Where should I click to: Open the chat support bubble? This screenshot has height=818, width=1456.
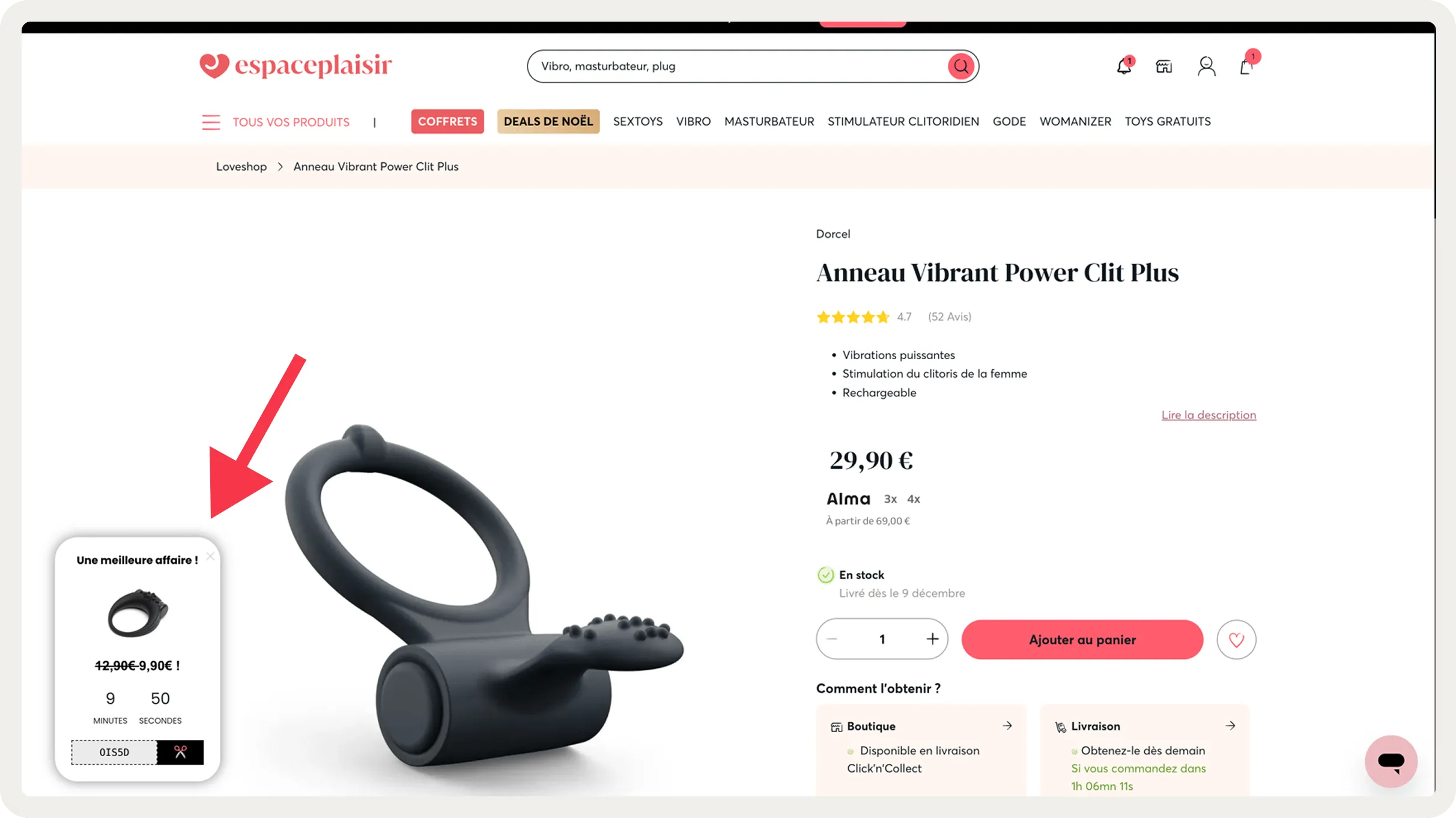1391,761
